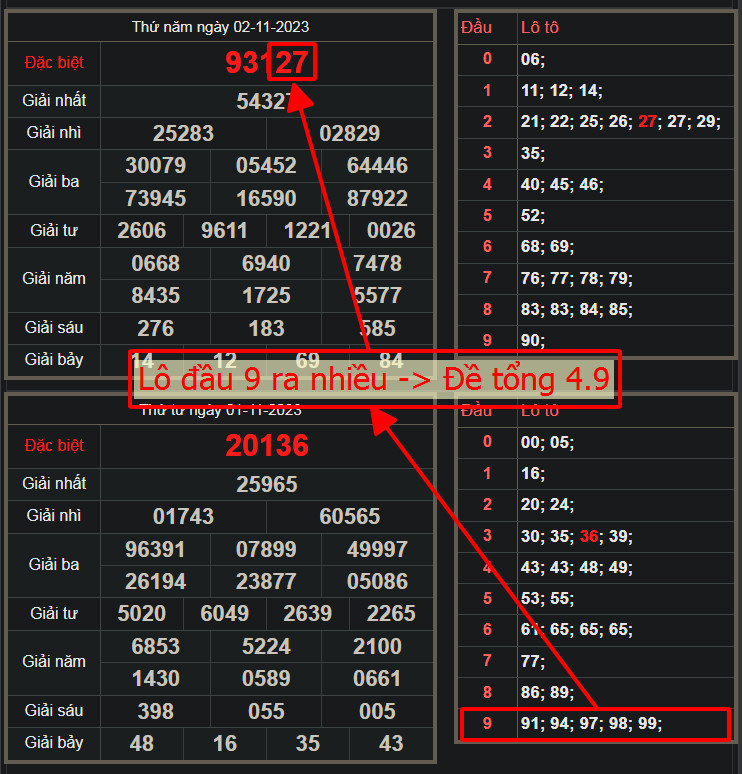Select the sixth prize number 276

click(155, 328)
